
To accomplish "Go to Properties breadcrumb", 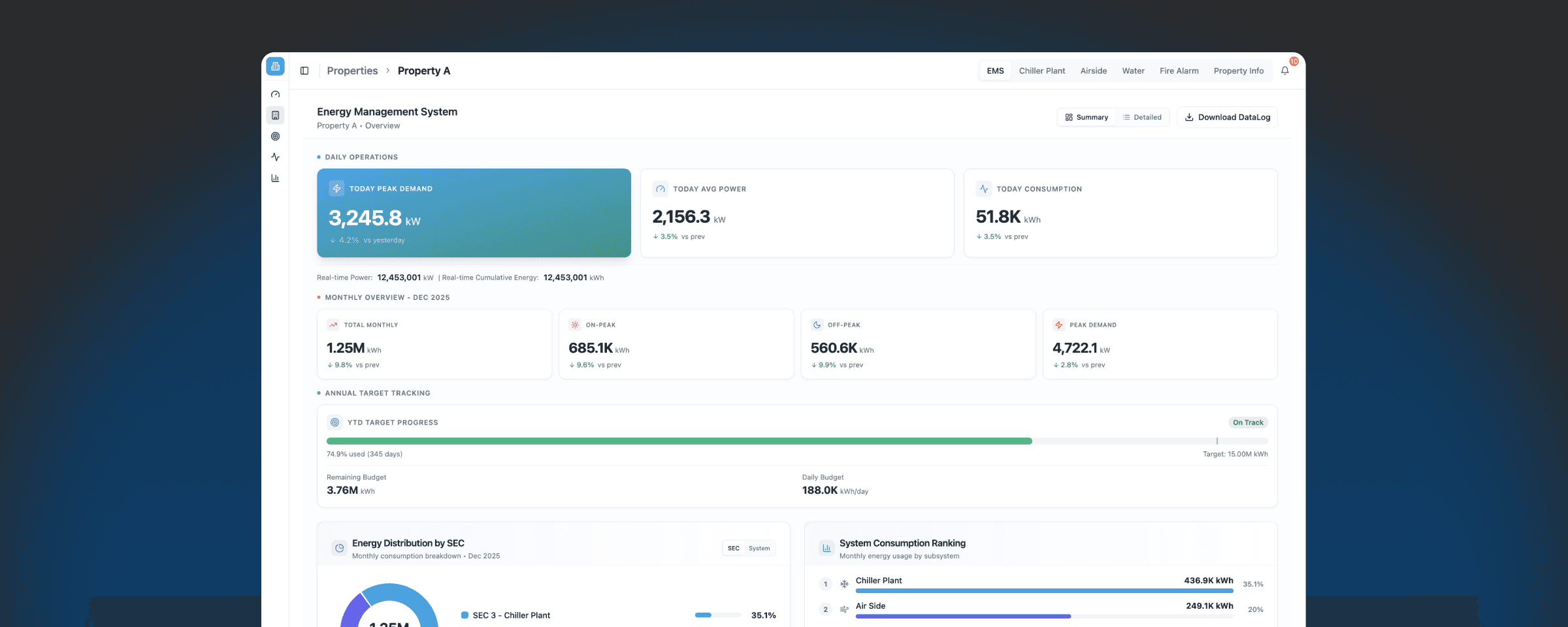I will (x=352, y=71).
